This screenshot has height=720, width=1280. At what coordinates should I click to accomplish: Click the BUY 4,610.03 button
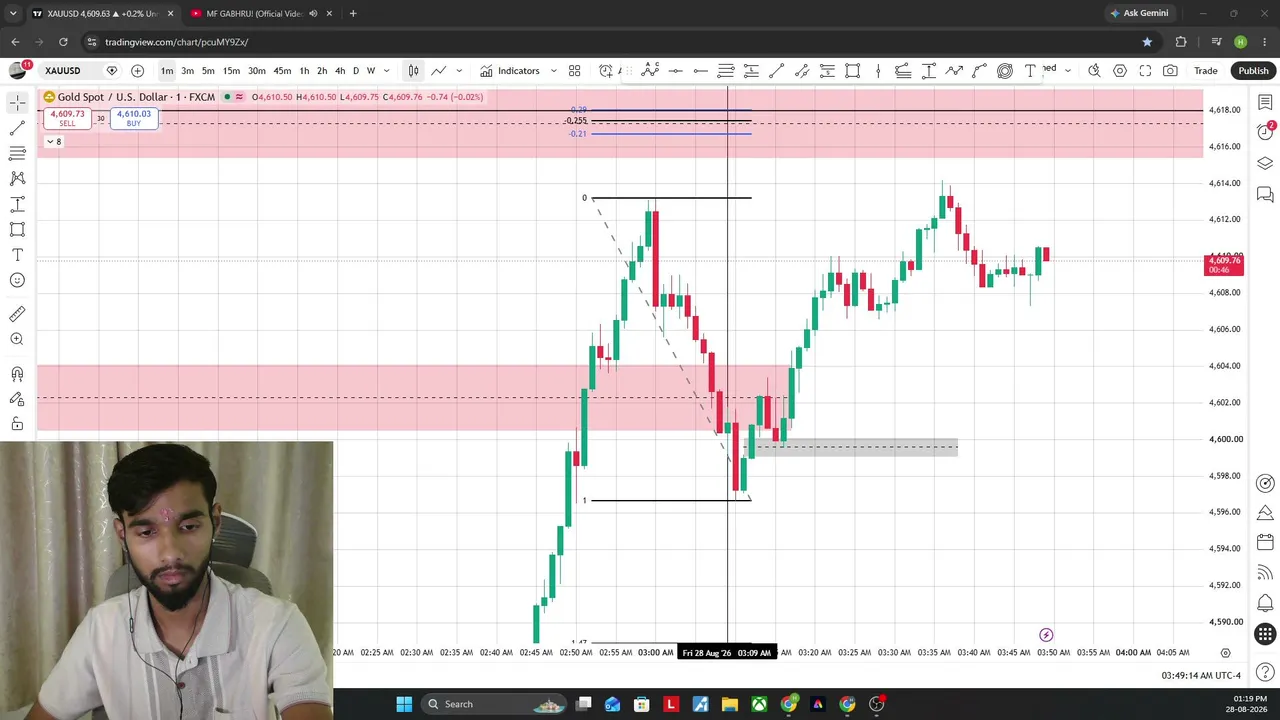134,118
